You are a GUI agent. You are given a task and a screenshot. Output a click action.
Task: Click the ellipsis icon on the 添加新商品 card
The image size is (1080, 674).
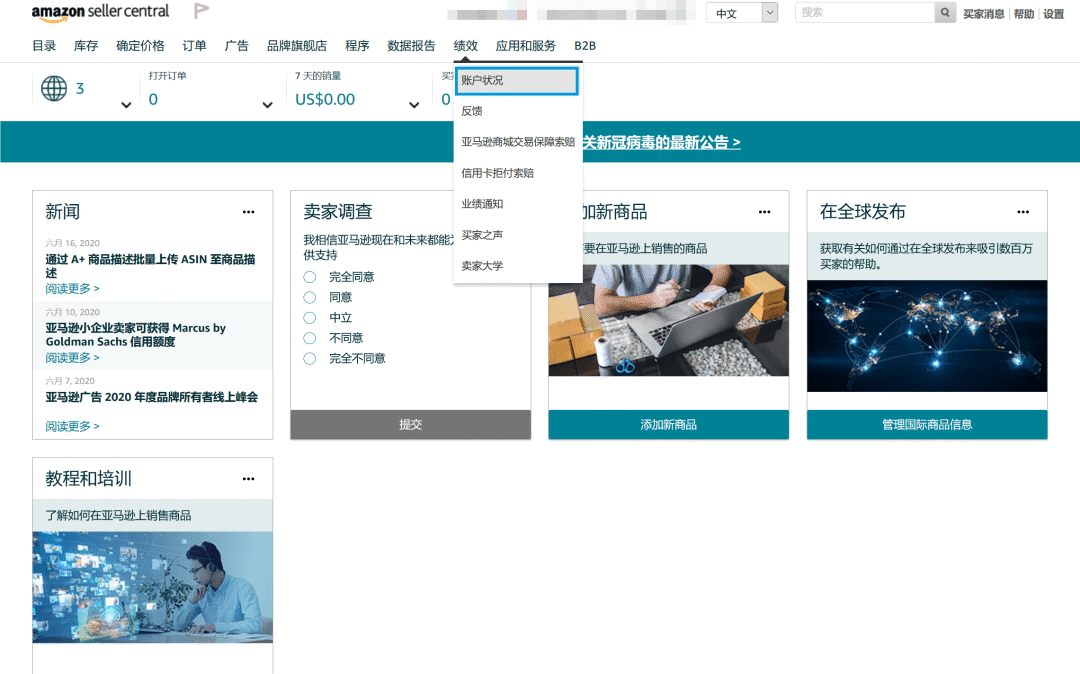click(764, 211)
